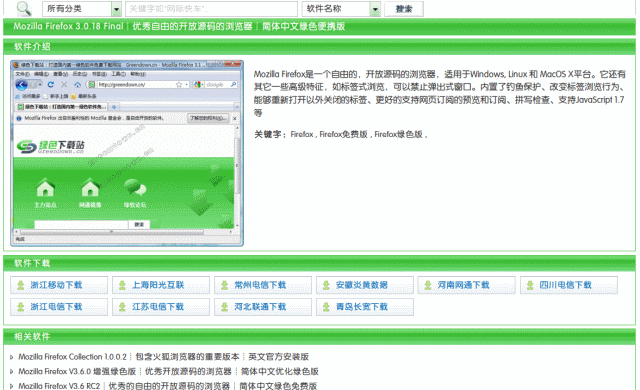The image size is (640, 390).
Task: Click the Firefox keyword link
Action: click(302, 134)
